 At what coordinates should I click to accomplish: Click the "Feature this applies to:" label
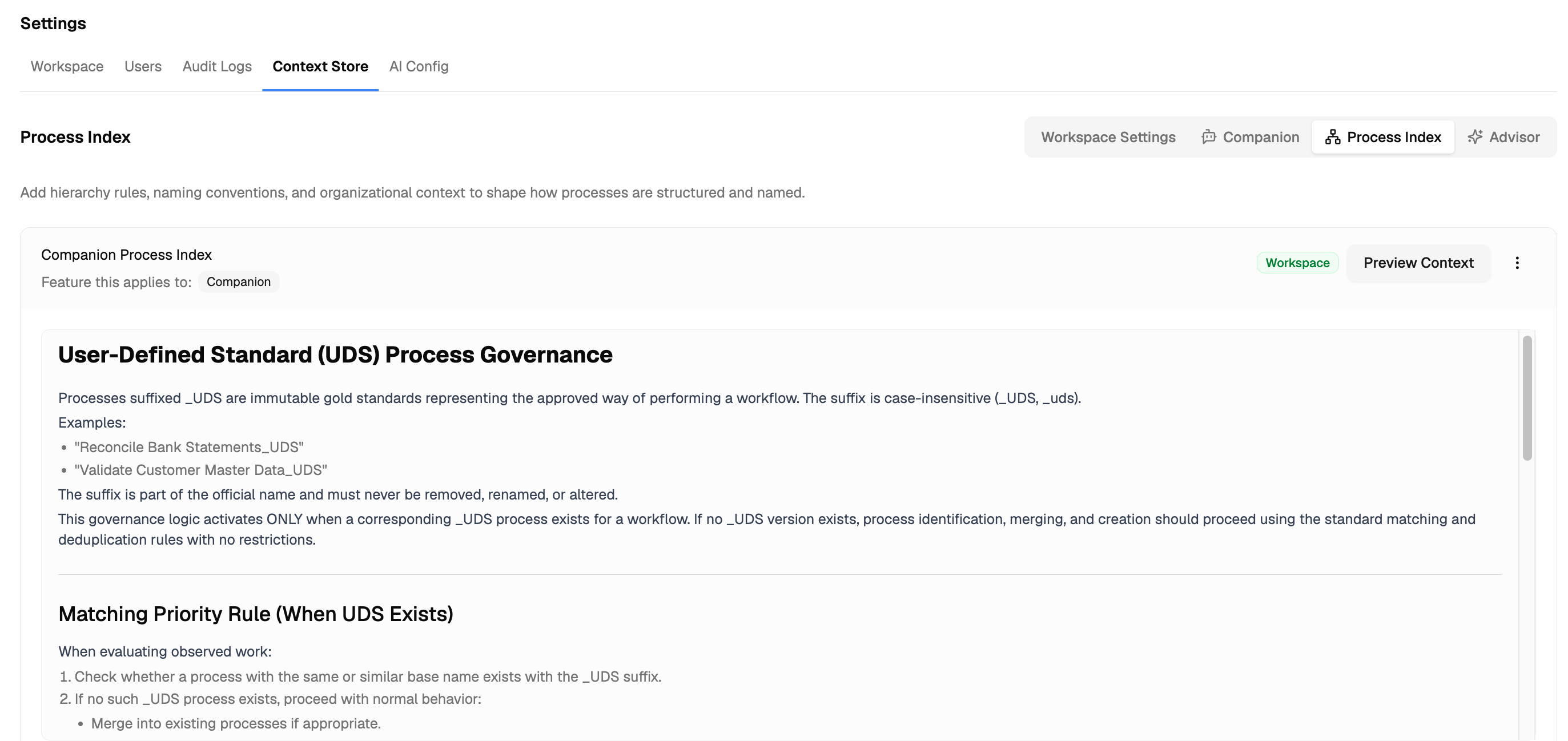point(116,282)
